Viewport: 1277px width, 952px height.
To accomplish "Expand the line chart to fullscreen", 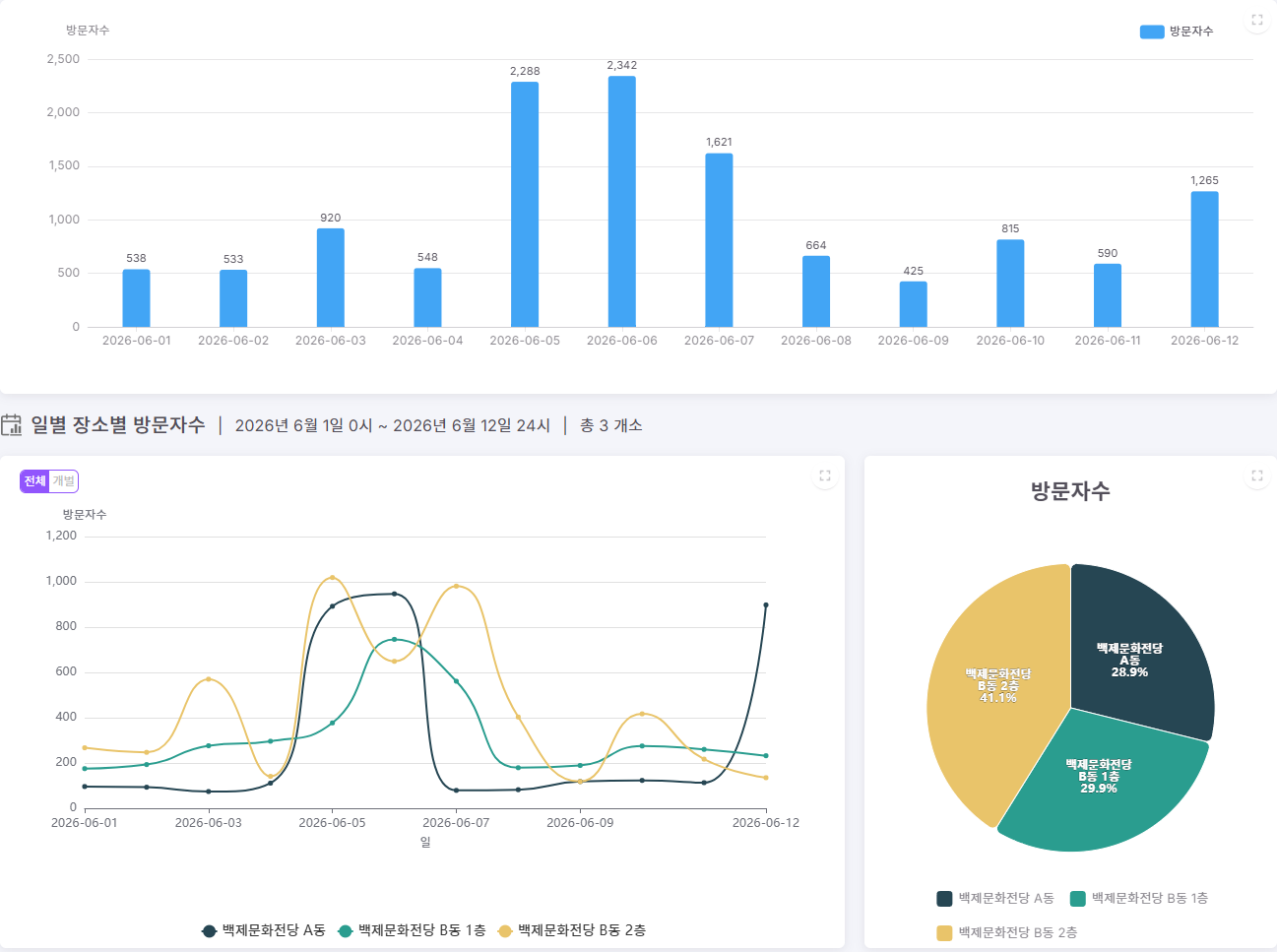I will [x=825, y=476].
